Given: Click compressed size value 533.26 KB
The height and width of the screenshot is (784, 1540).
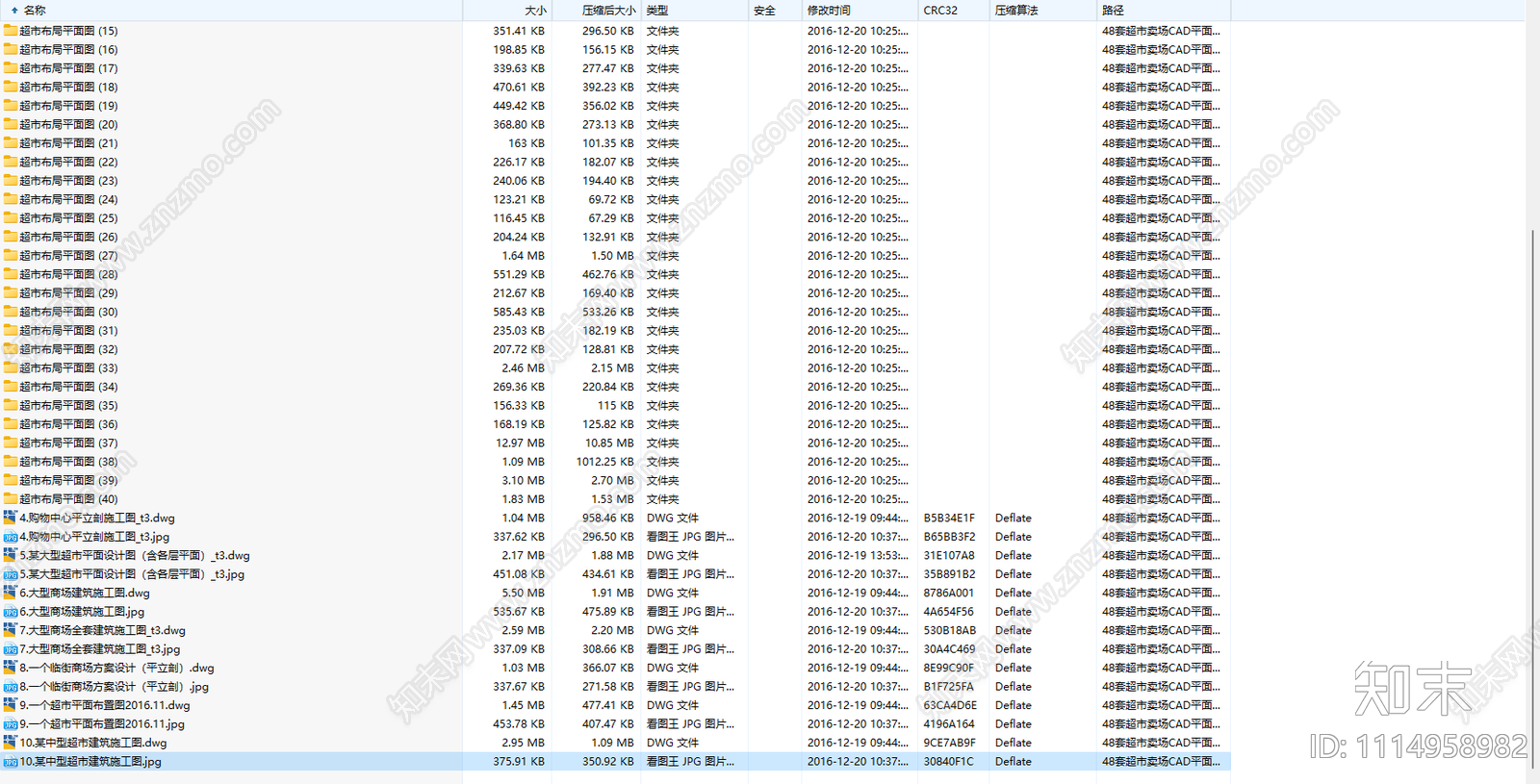Looking at the screenshot, I should 608,312.
